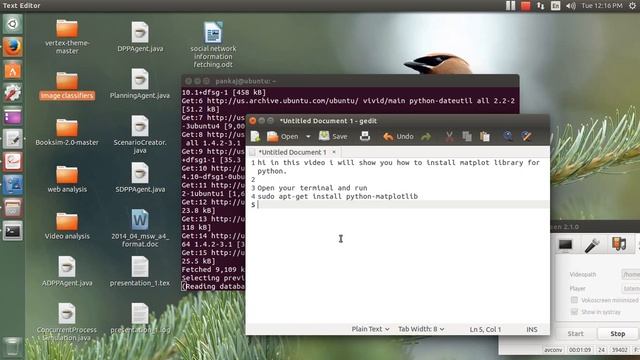Open the Tab Width dropdown
Screen dimensions: 640x360
point(421,329)
